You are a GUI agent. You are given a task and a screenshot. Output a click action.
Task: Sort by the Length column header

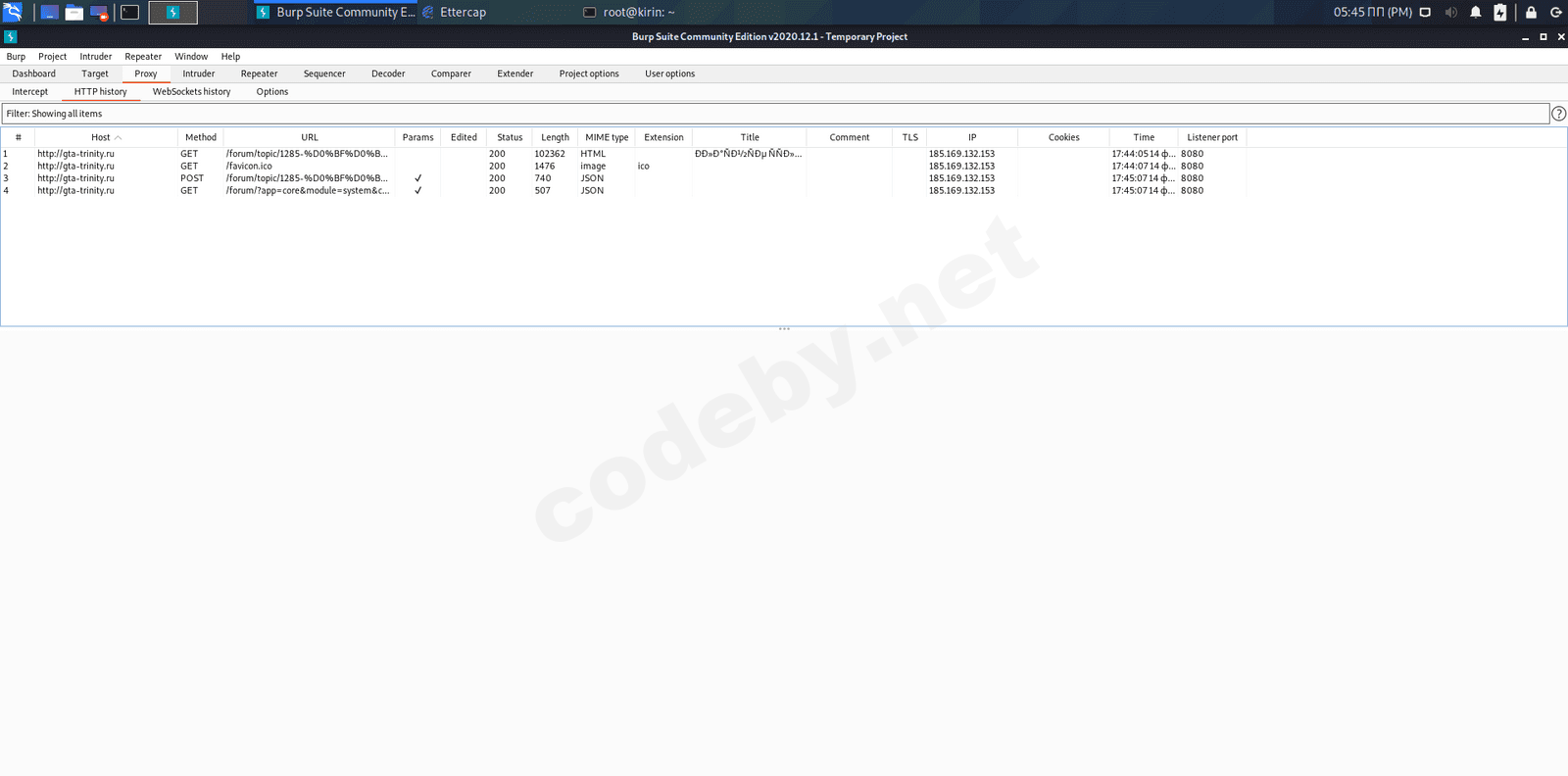coord(555,137)
